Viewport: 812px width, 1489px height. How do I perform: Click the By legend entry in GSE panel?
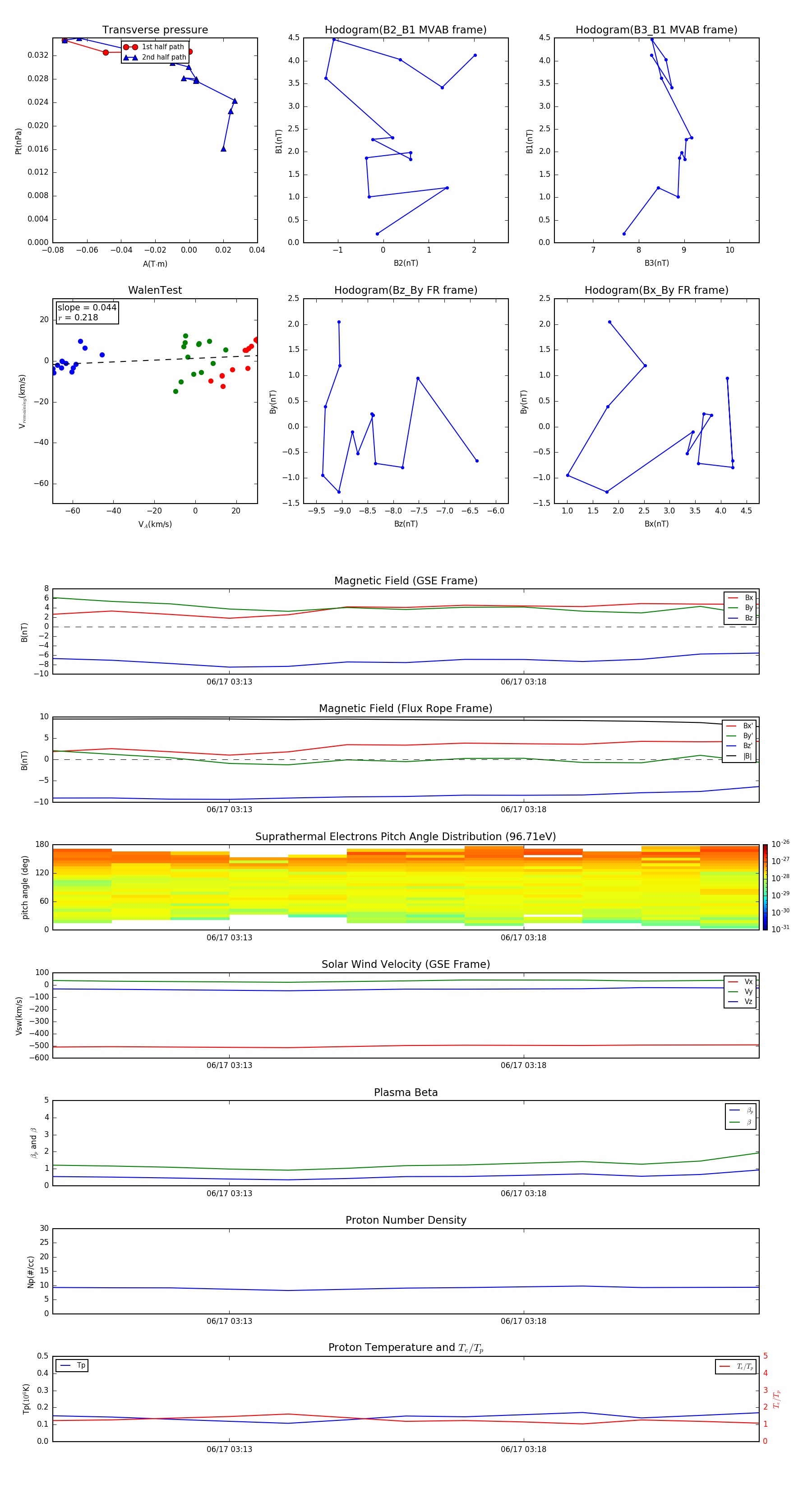(x=740, y=608)
